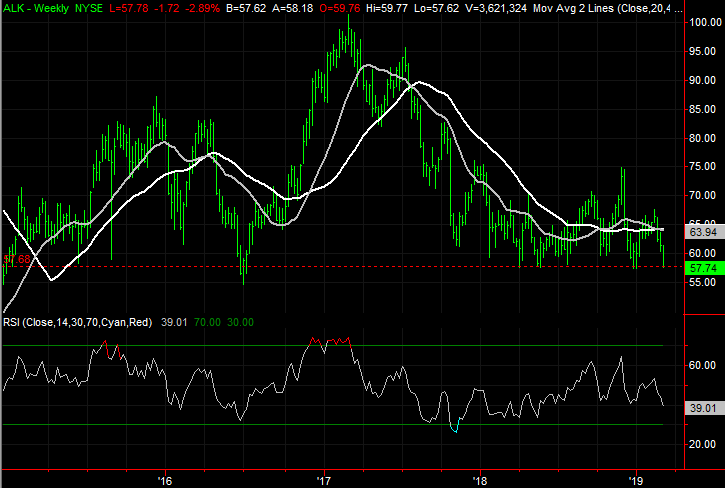Viewport: 725px width, 488px height.
Task: Select the volume V=3,621,324
Action: (x=496, y=8)
